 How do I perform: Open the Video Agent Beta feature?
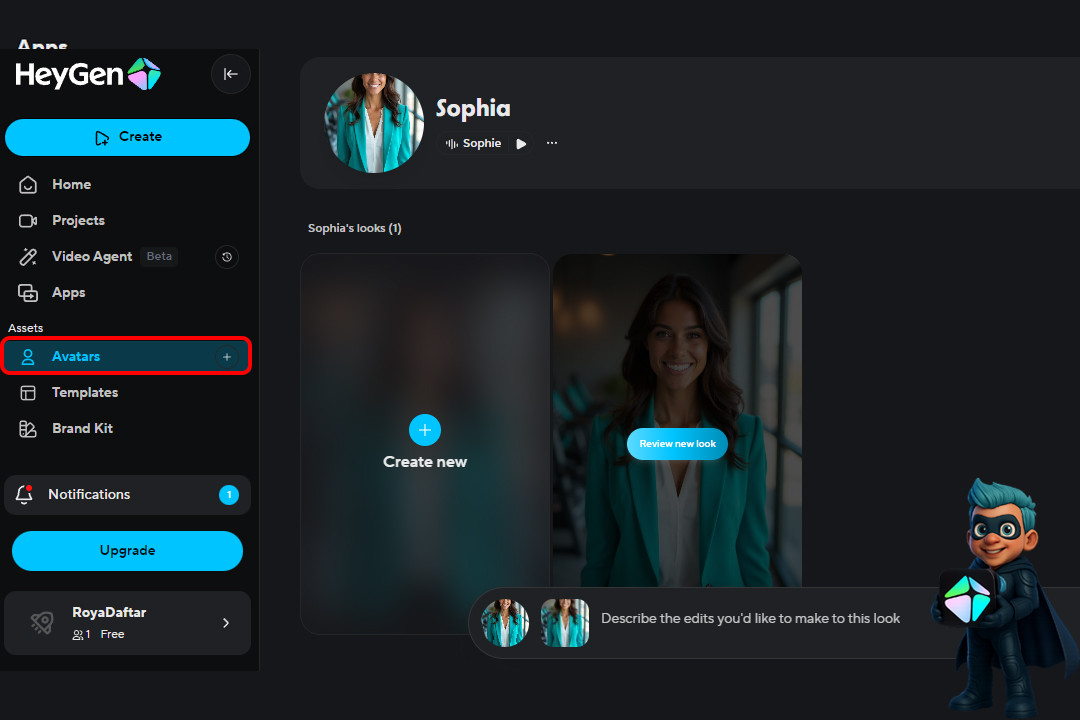[91, 256]
